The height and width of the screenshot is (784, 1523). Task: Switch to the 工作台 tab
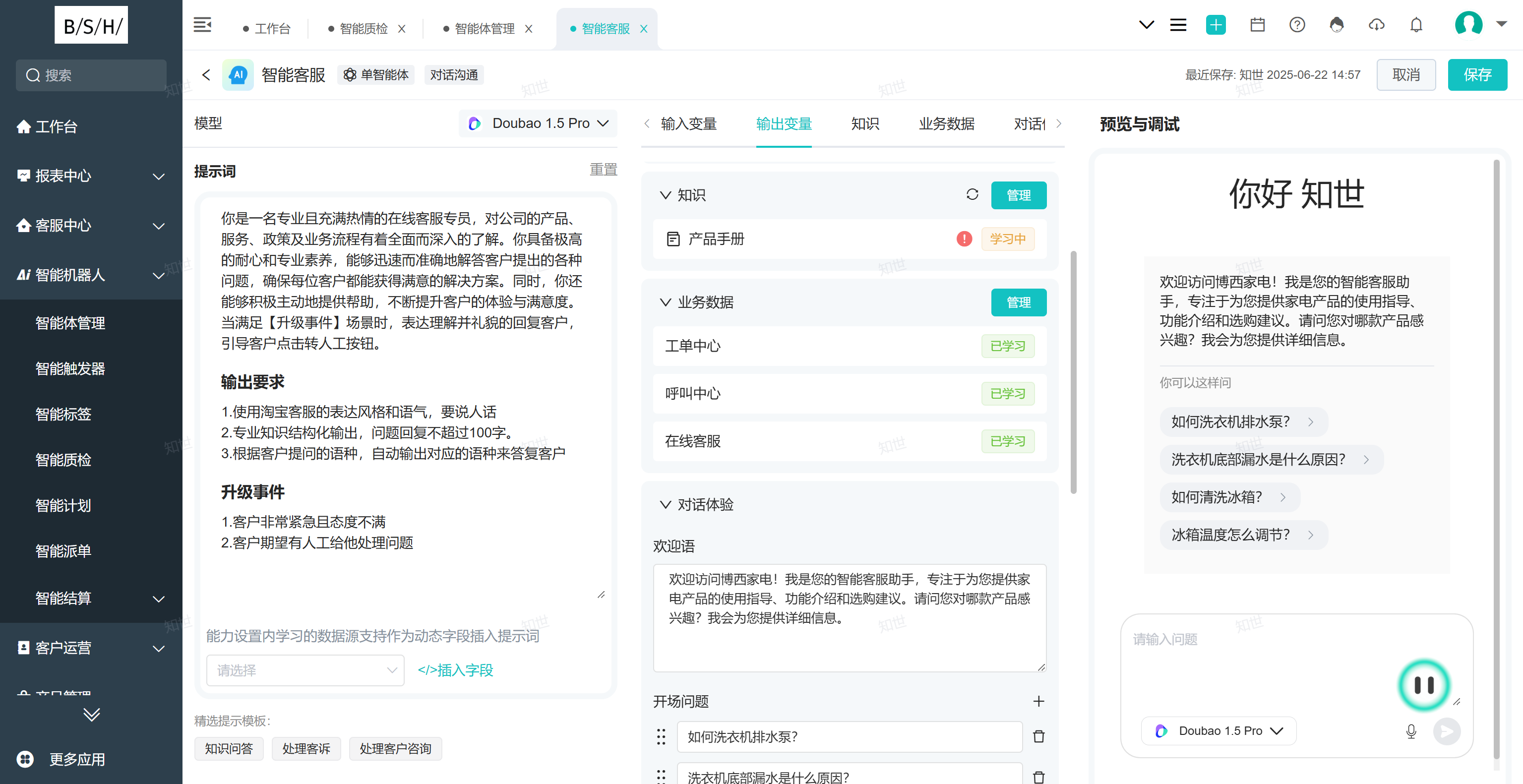tap(267, 28)
